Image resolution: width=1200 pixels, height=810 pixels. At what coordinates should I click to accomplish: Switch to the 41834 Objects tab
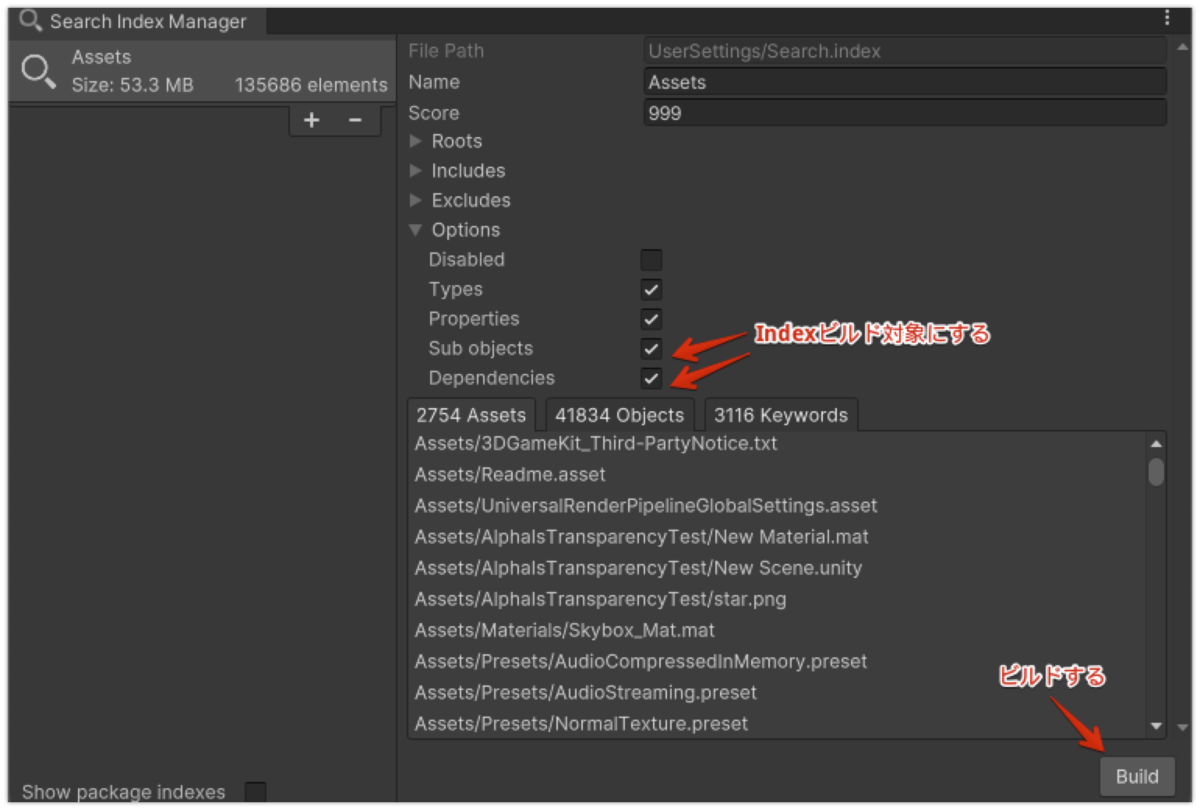pyautogui.click(x=619, y=413)
